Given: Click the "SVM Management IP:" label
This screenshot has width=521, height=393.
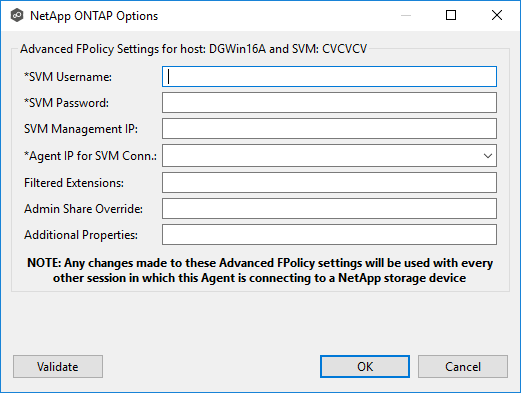Looking at the screenshot, I should (81, 129).
